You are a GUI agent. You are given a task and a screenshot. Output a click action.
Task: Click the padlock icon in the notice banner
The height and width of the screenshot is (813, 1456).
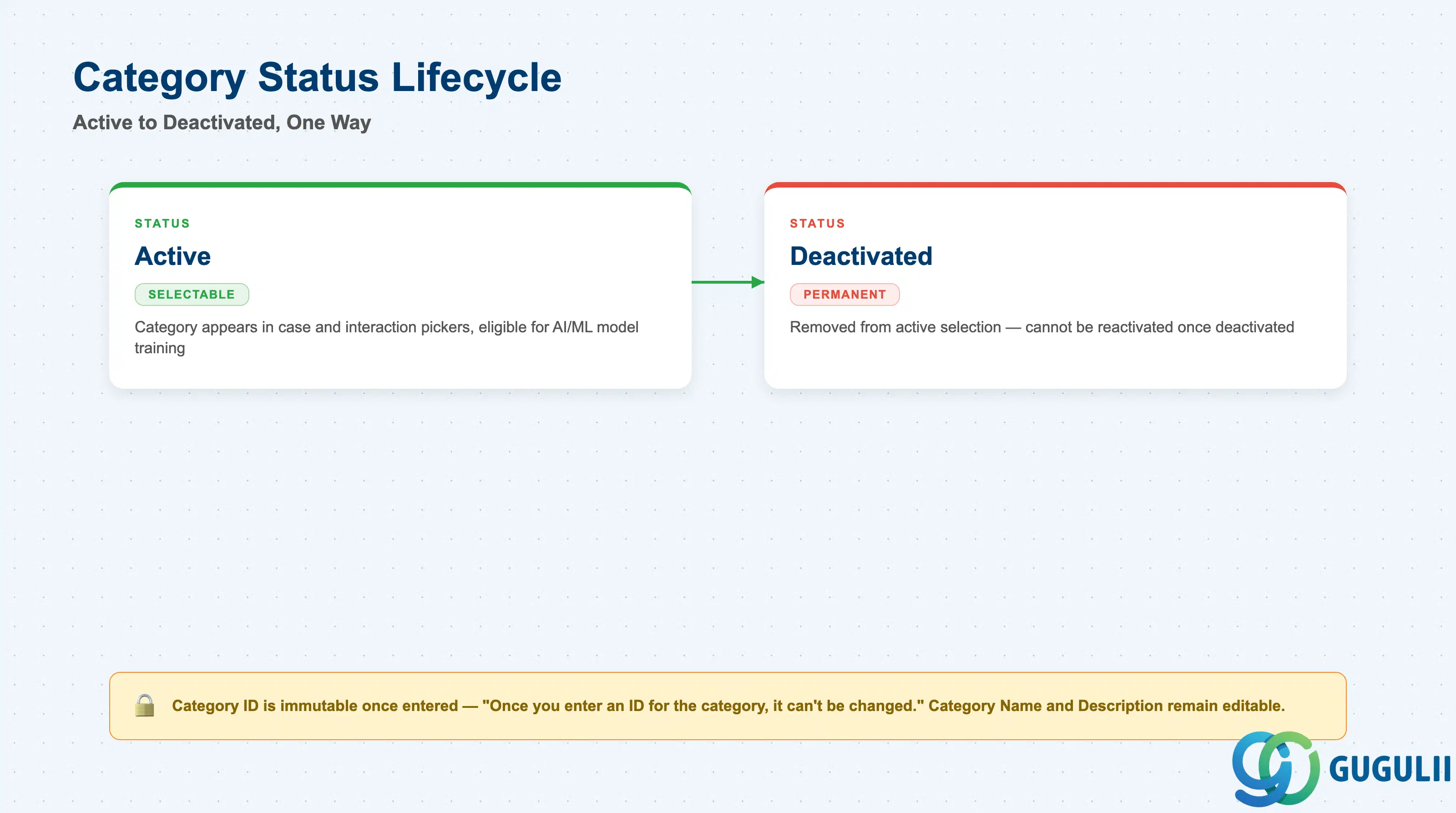coord(145,706)
